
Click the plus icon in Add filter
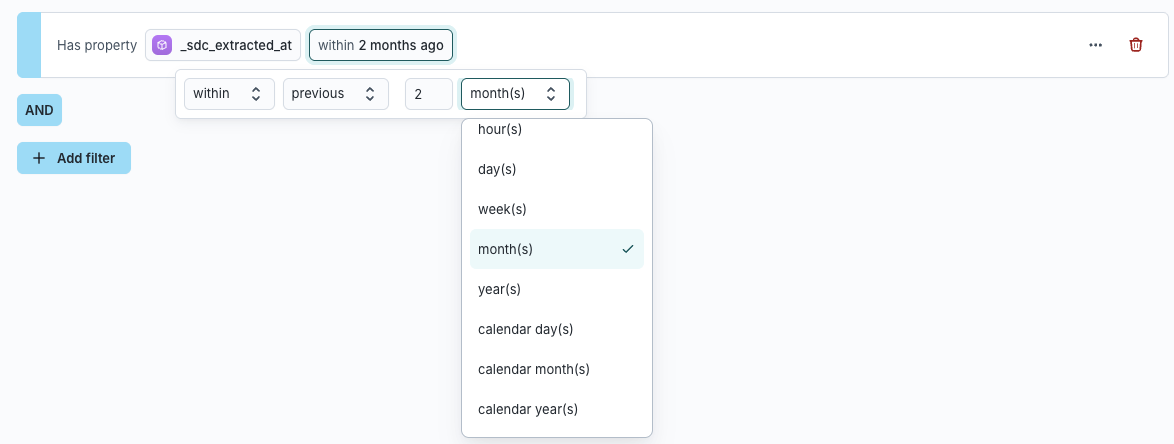(x=39, y=158)
